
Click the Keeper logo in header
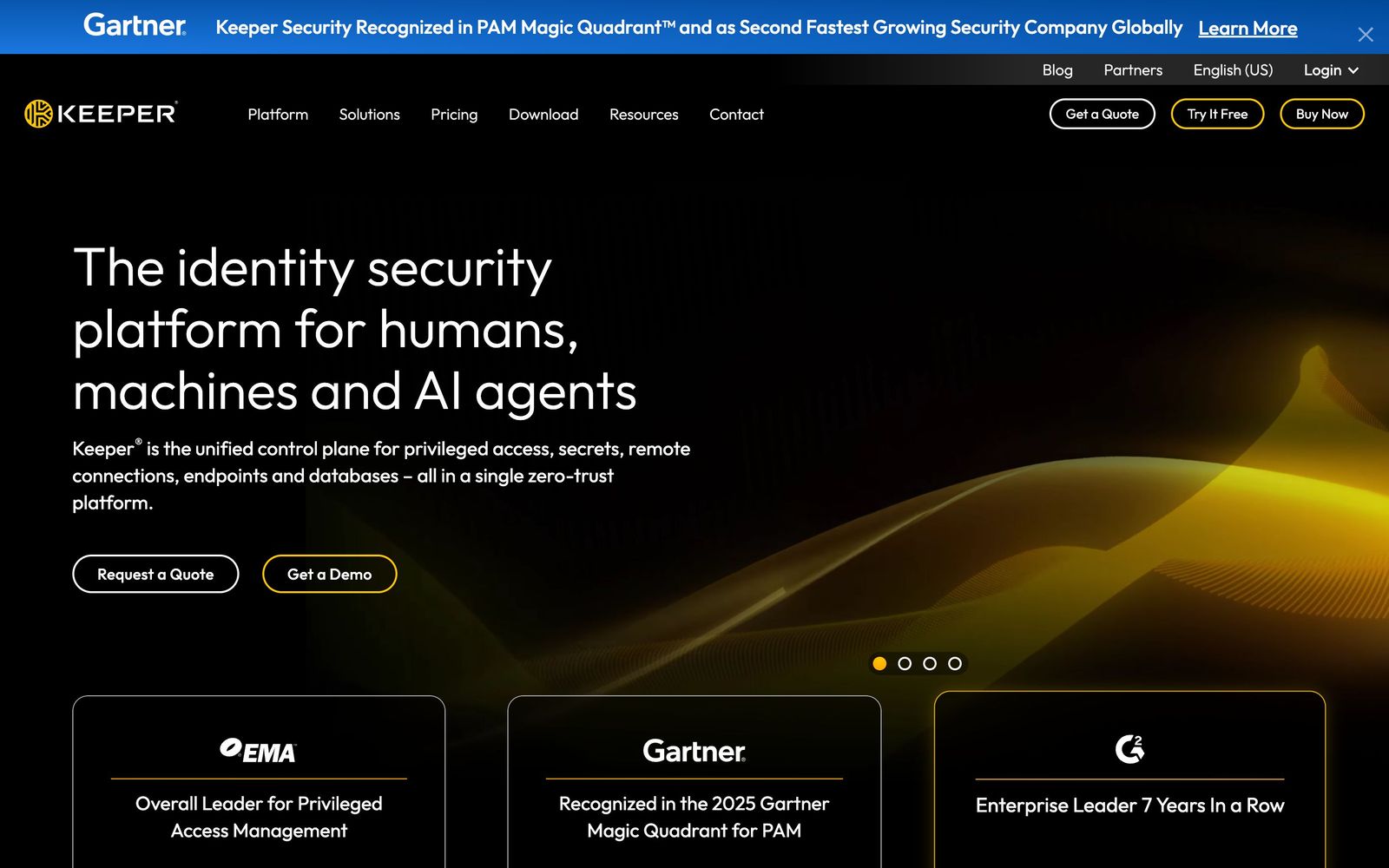tap(101, 114)
